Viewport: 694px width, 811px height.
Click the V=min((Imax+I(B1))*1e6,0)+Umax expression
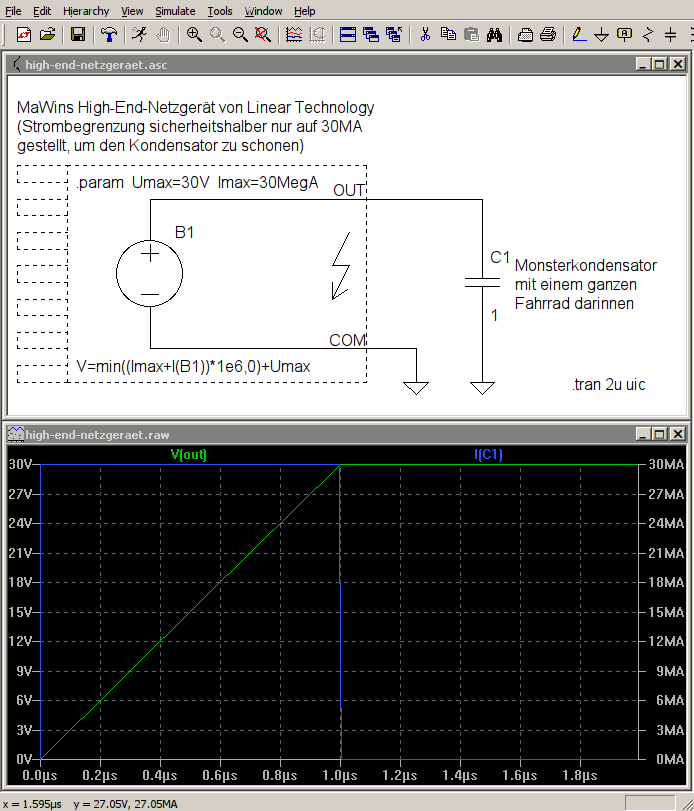click(193, 367)
